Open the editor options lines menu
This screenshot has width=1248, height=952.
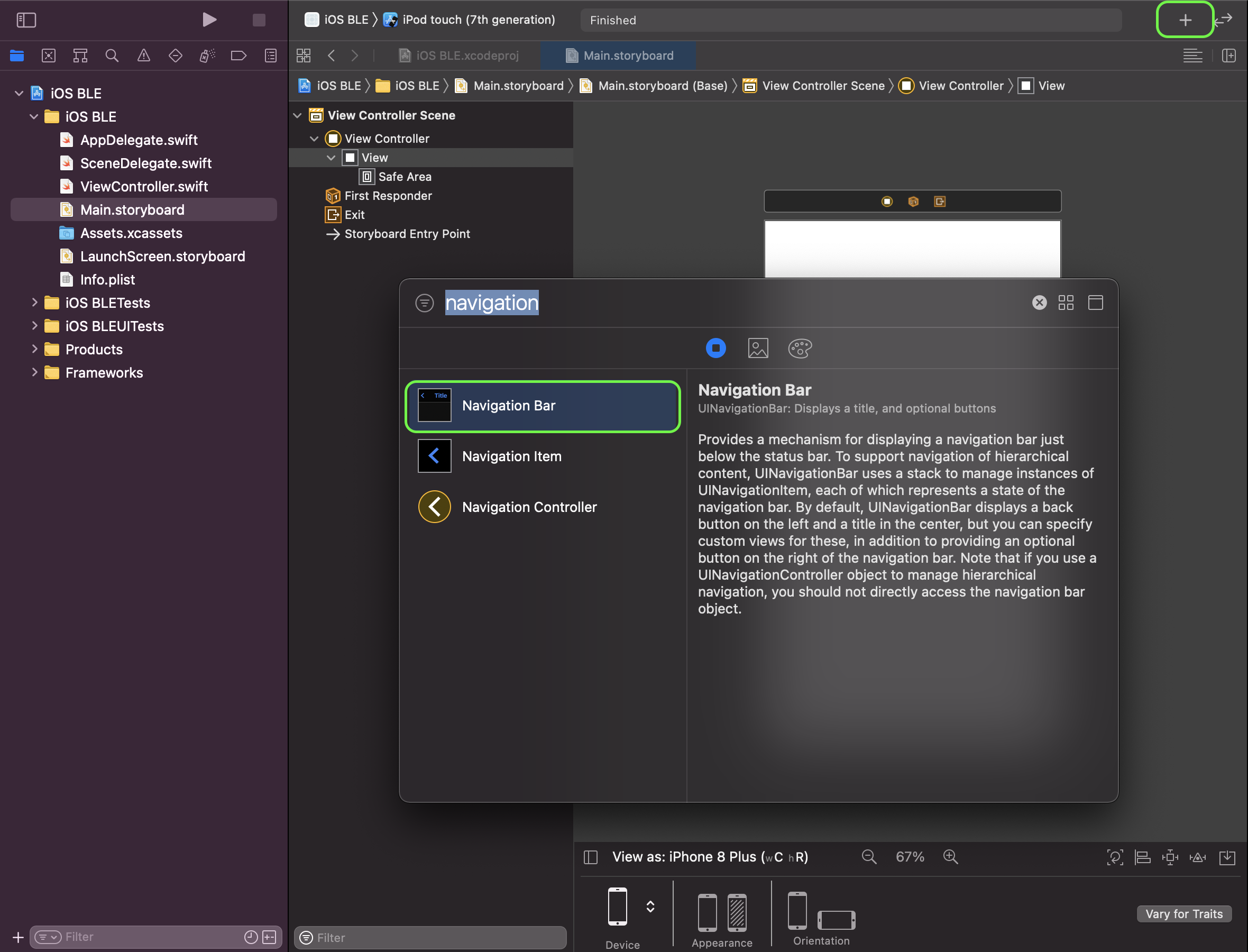pos(1192,56)
